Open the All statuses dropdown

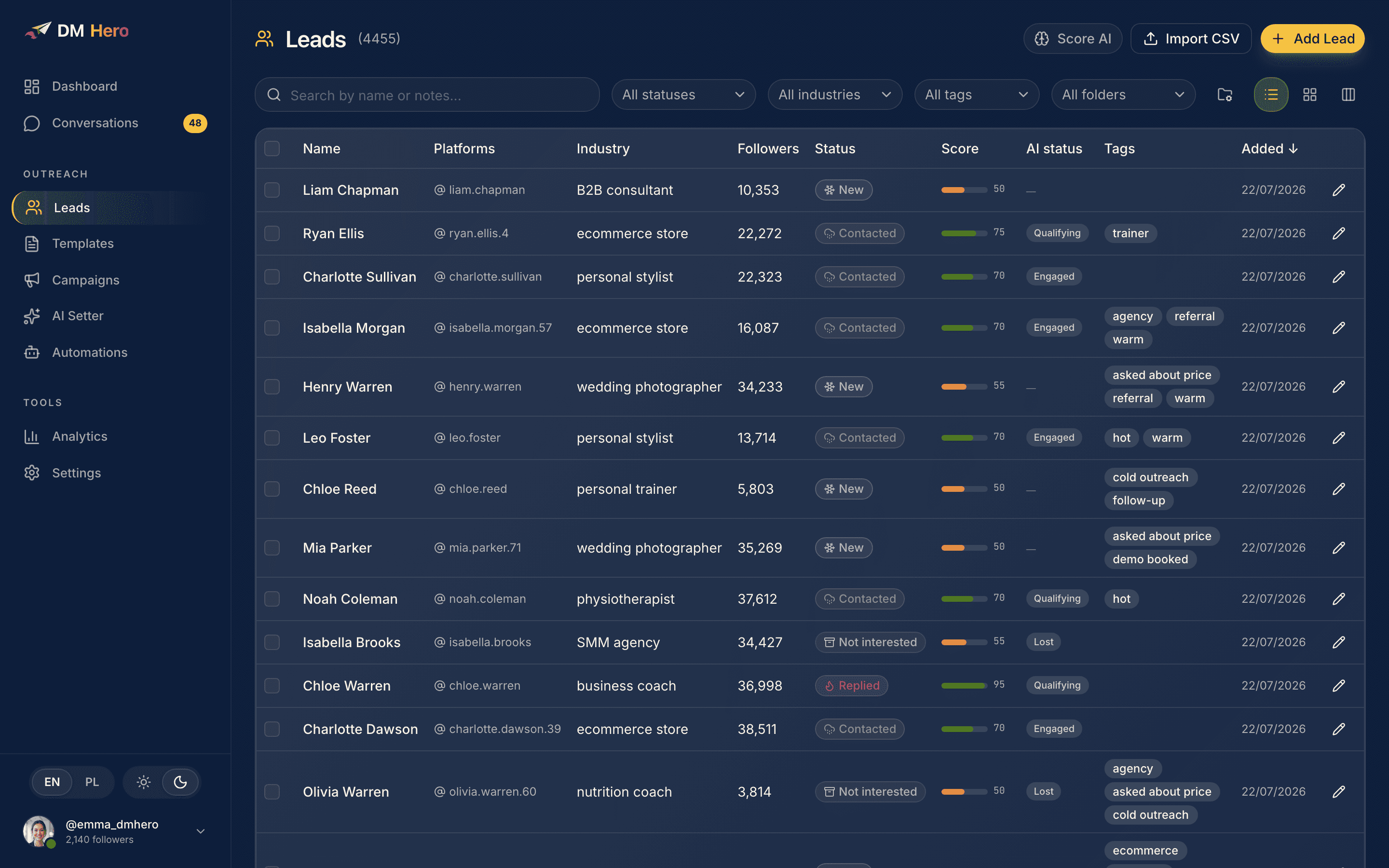tap(683, 95)
